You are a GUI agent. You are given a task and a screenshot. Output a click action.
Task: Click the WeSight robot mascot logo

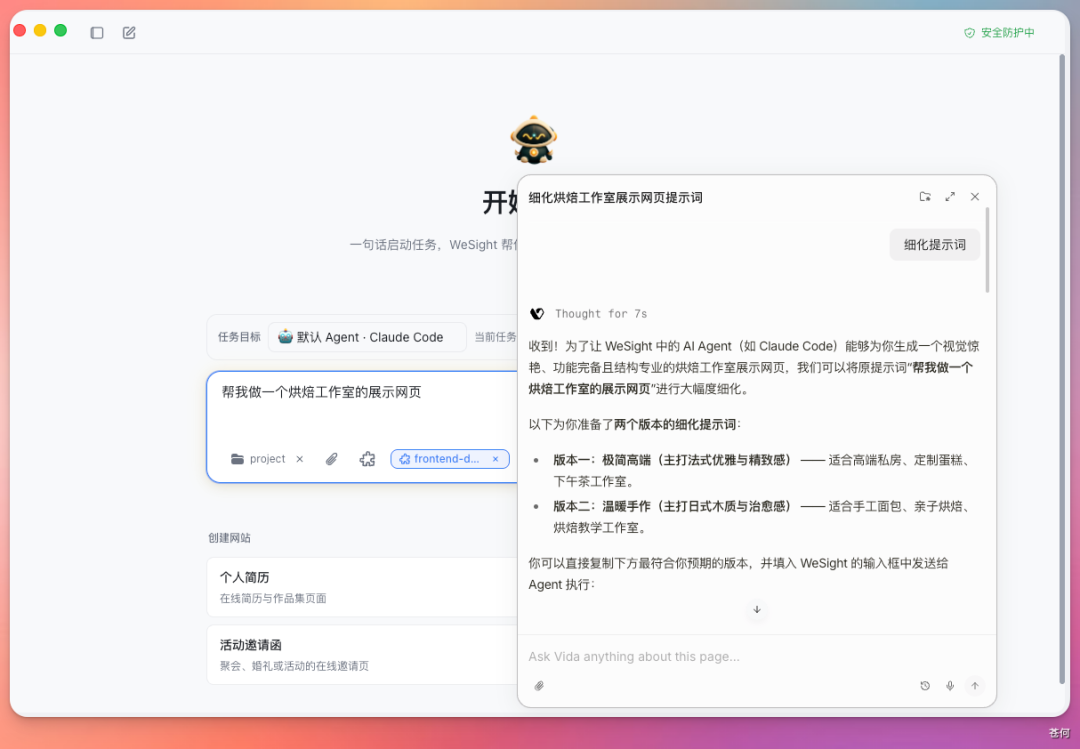[533, 140]
